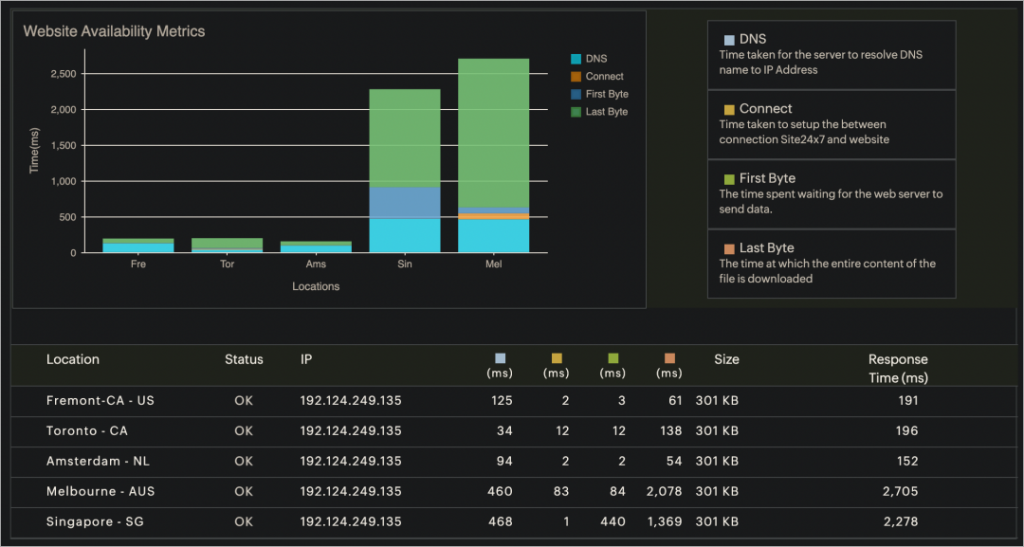
Task: Click the Mel stacked bar in chart
Action: [x=493, y=155]
